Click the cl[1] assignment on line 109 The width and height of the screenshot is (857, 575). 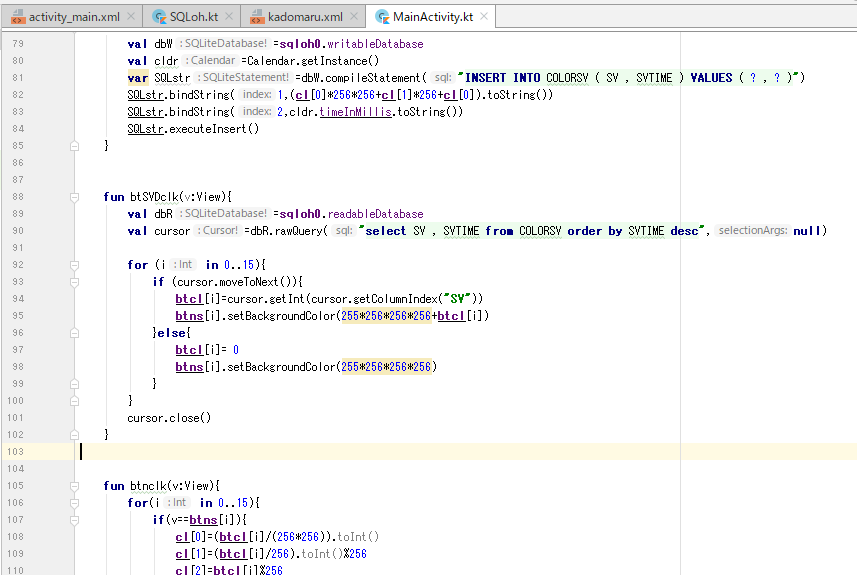pos(271,554)
